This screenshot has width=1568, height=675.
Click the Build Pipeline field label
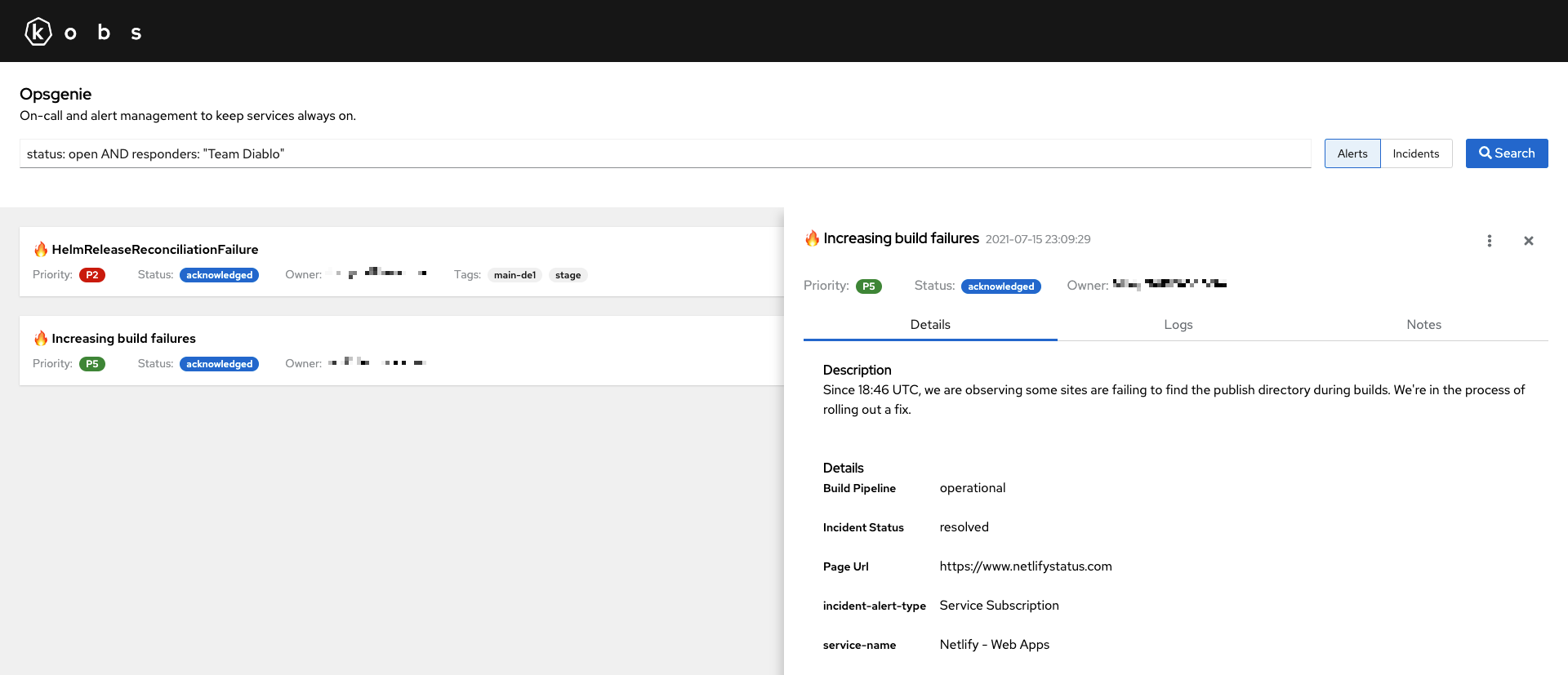(x=859, y=488)
